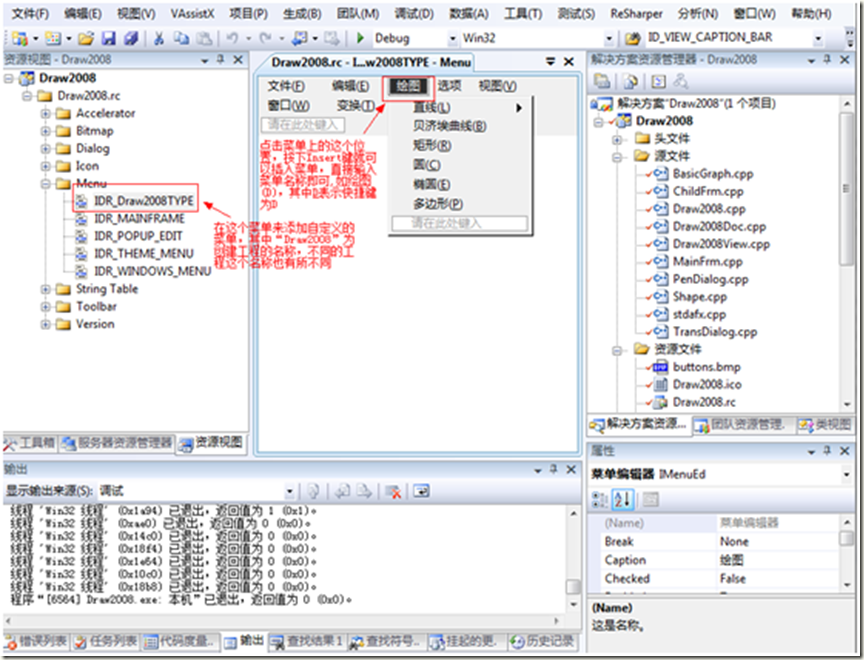Click the Show All Files icon in Solution Explorer
This screenshot has width=864, height=660.
click(x=630, y=82)
